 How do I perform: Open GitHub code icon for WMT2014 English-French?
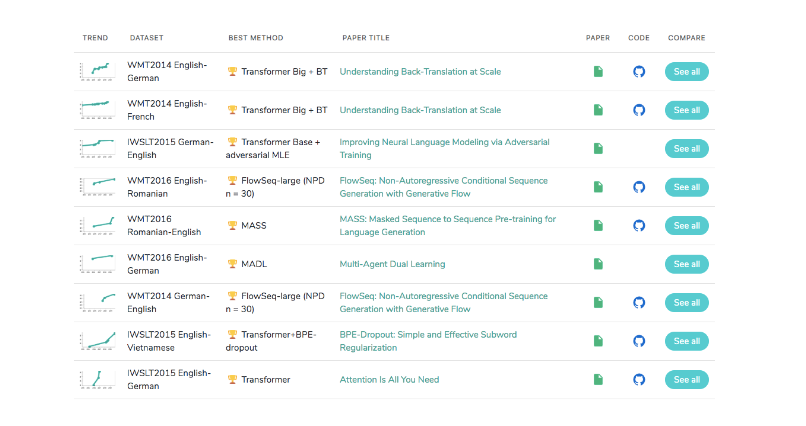tap(639, 110)
